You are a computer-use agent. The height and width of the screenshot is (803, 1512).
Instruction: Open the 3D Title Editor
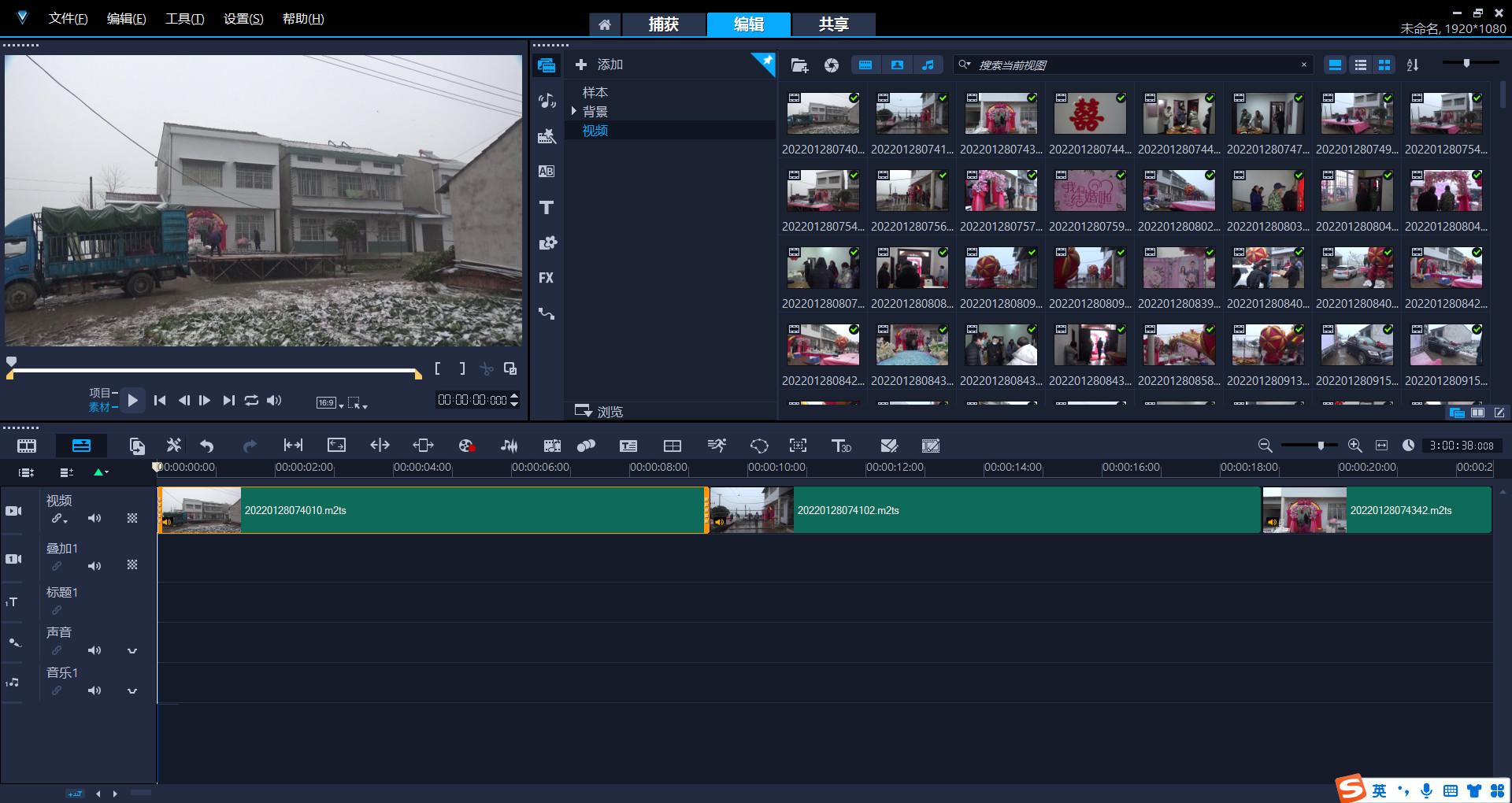click(841, 446)
